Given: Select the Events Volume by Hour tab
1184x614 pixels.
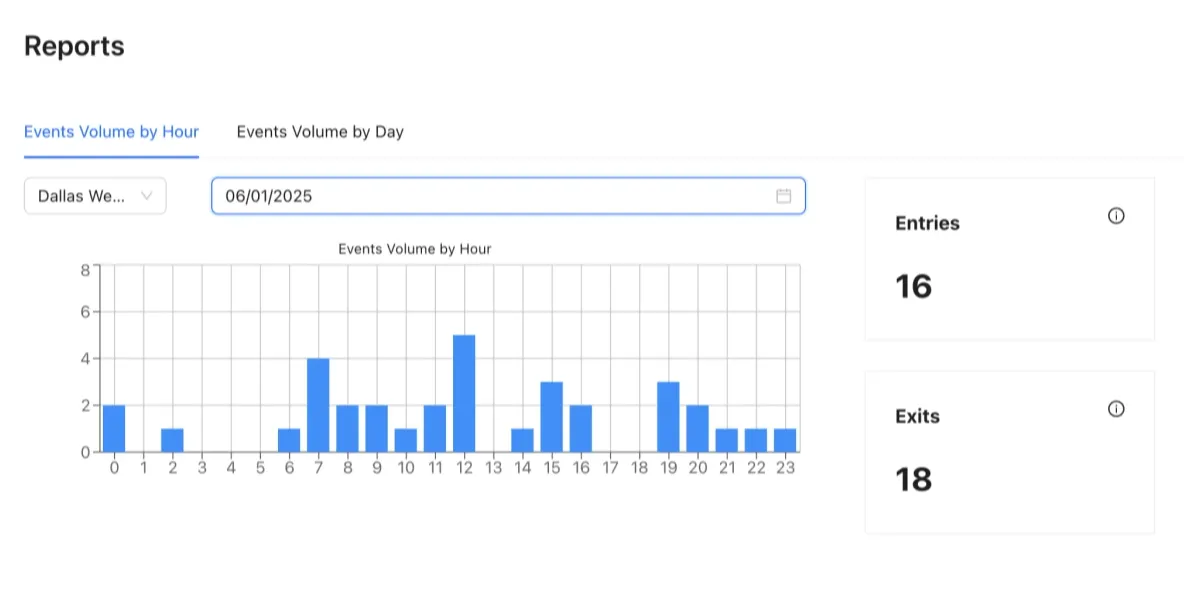Looking at the screenshot, I should click(x=111, y=131).
